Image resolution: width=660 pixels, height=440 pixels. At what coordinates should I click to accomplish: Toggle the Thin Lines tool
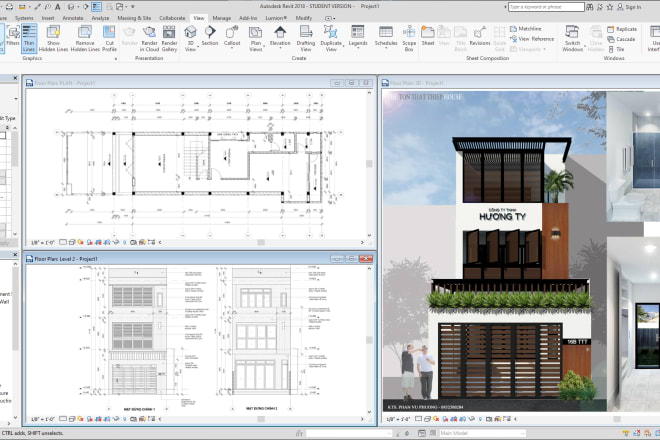tap(29, 38)
